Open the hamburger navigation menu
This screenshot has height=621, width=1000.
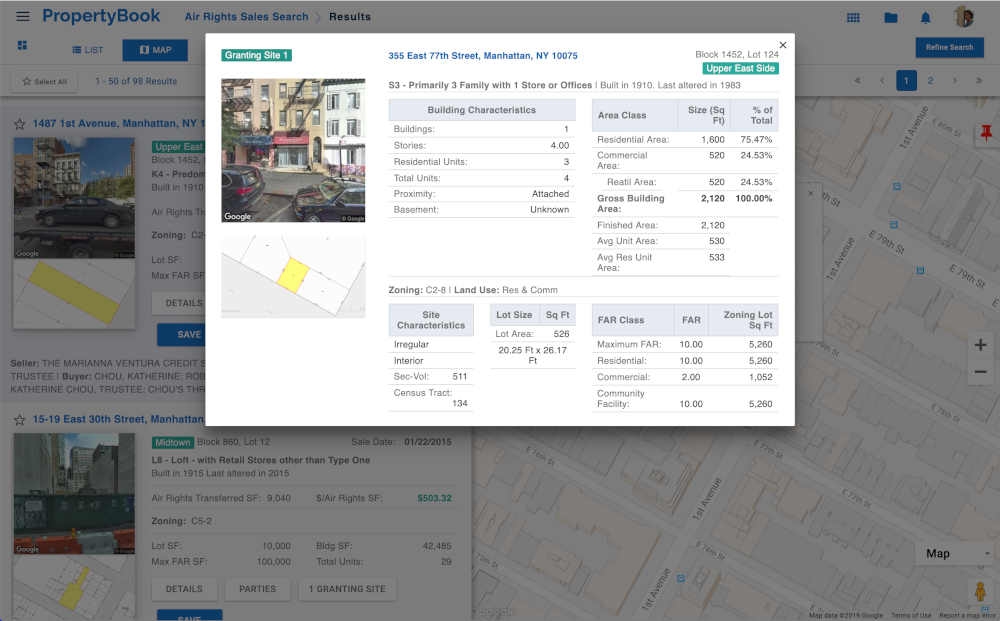23,17
